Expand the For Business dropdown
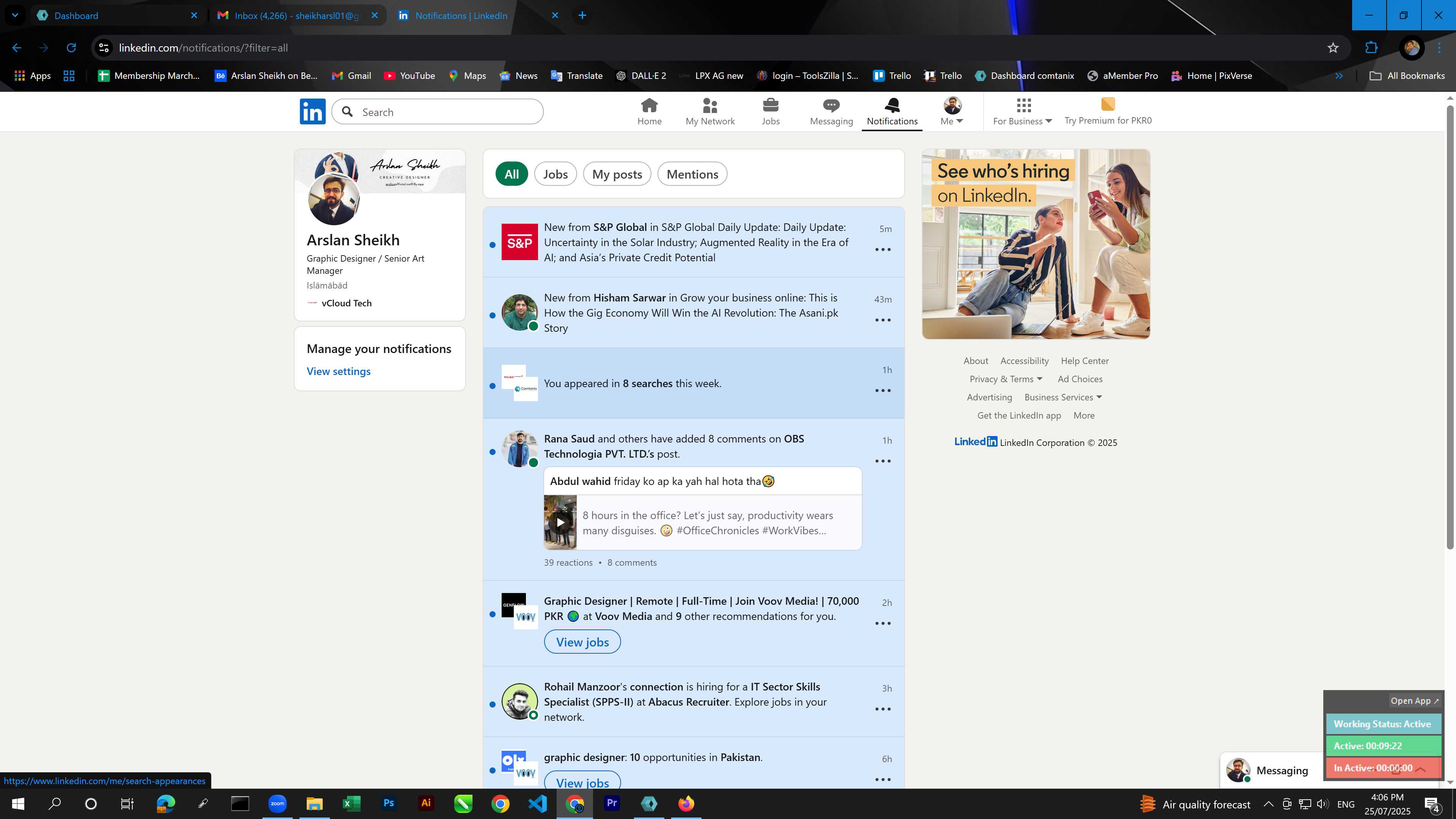The width and height of the screenshot is (1456, 819). (x=1023, y=111)
